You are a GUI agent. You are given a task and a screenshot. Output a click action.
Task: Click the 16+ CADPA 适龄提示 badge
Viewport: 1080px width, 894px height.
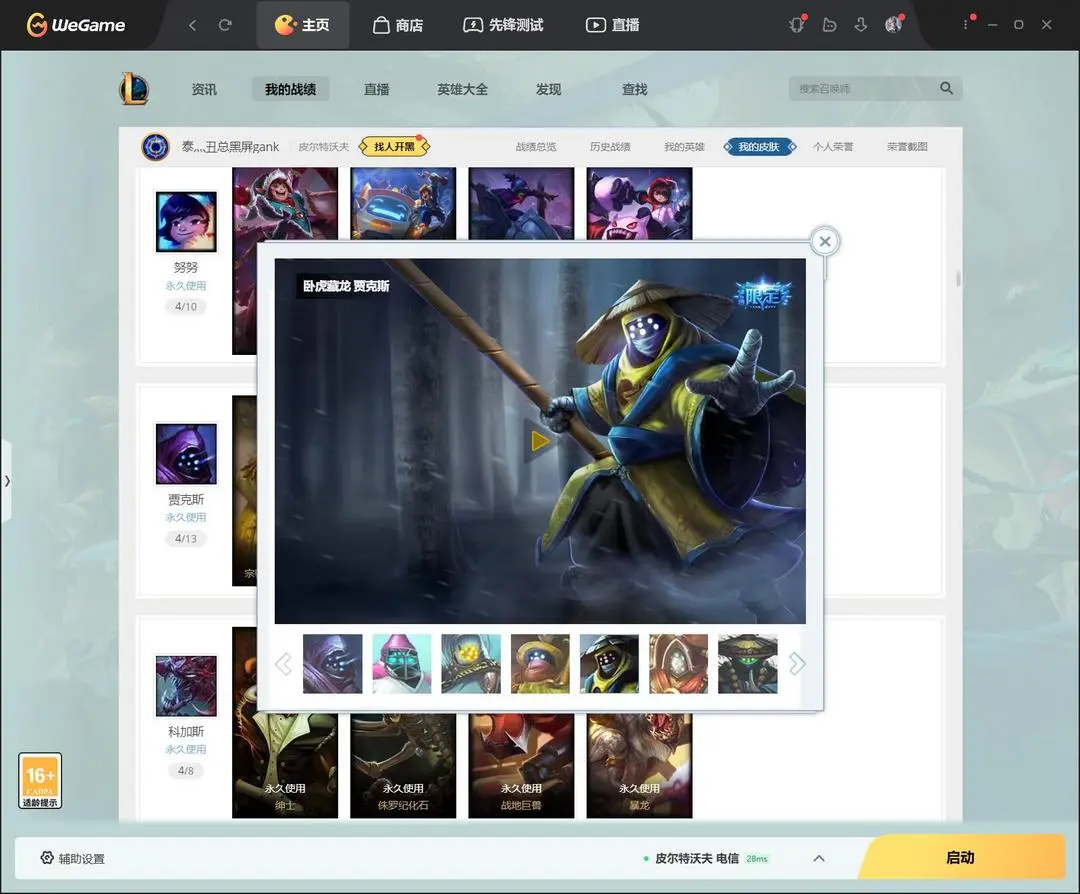point(40,780)
